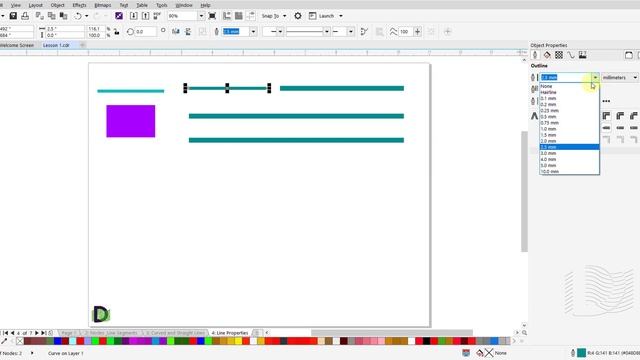Click the Outline pen tab in Object Properties

point(535,55)
